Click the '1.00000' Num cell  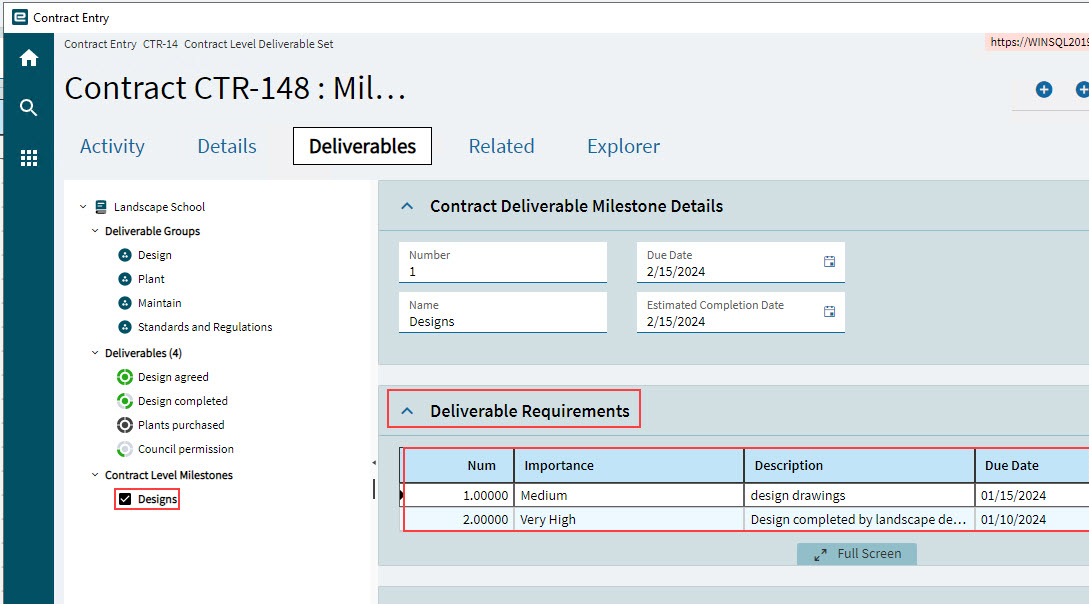pyautogui.click(x=459, y=496)
